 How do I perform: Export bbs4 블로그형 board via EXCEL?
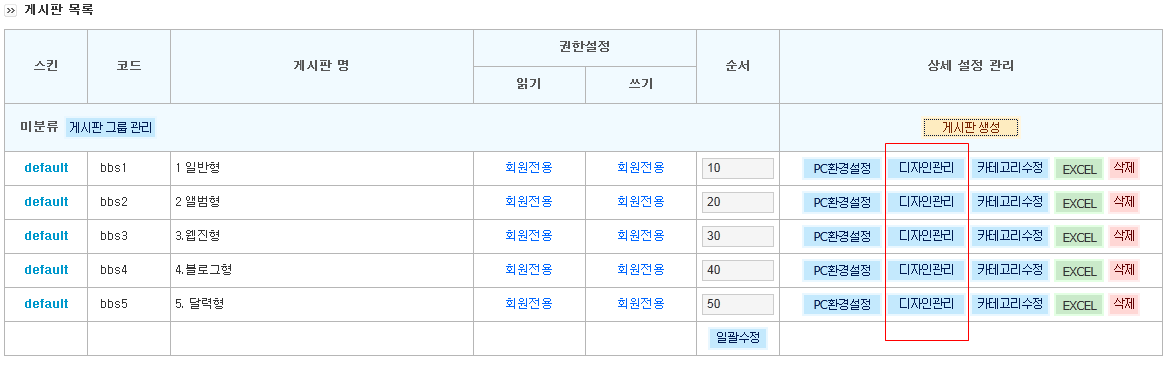(1079, 270)
